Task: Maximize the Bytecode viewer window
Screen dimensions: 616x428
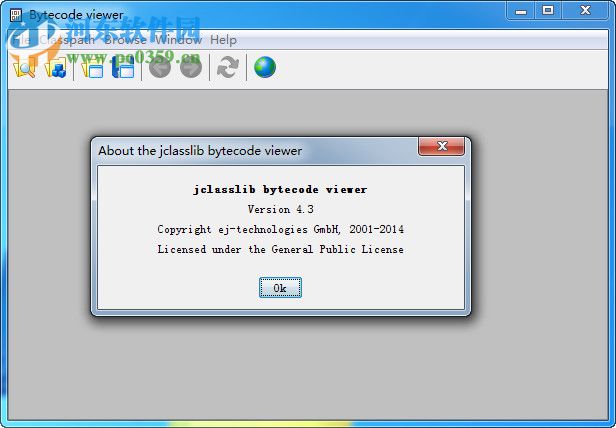Action: [548, 11]
